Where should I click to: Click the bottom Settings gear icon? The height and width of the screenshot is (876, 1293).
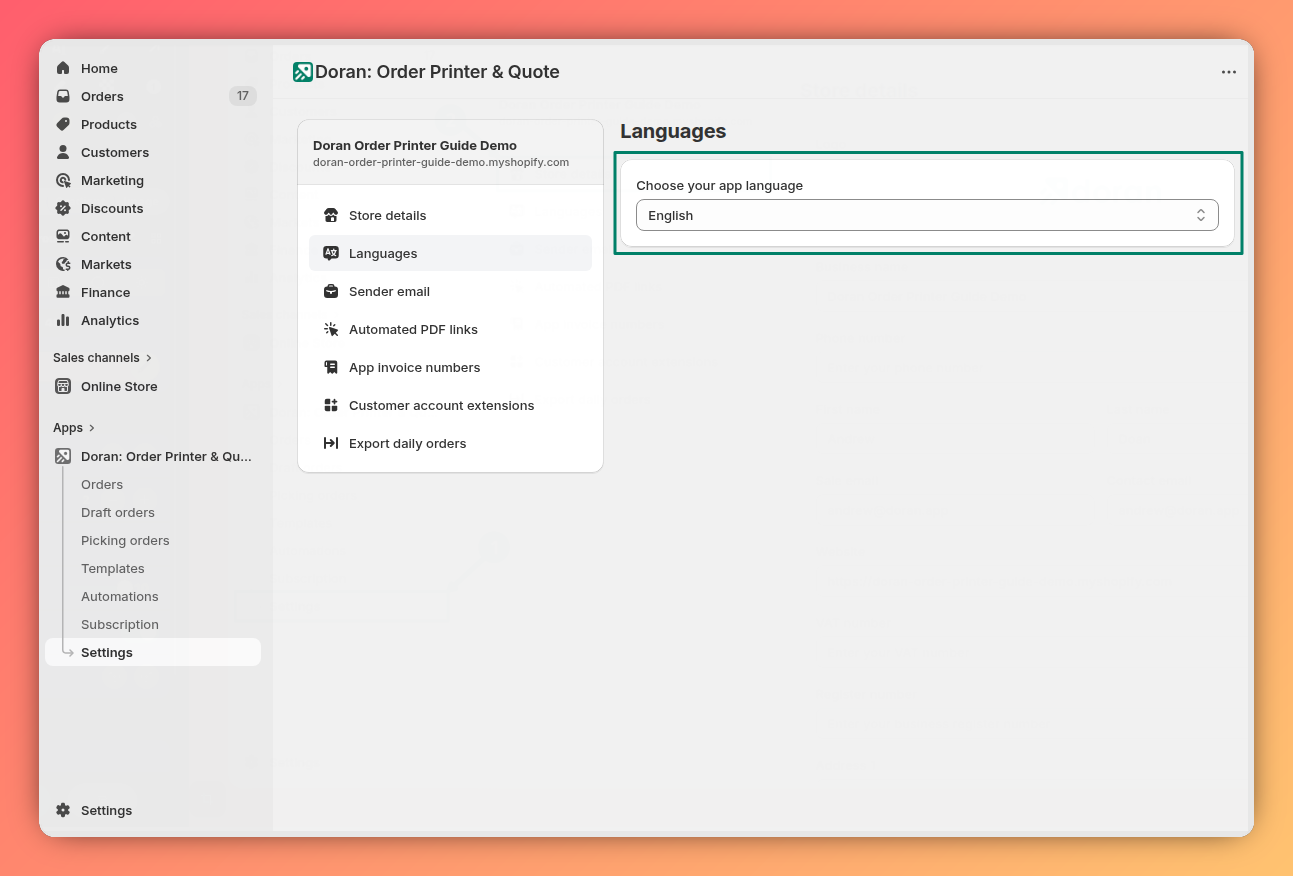[x=63, y=810]
